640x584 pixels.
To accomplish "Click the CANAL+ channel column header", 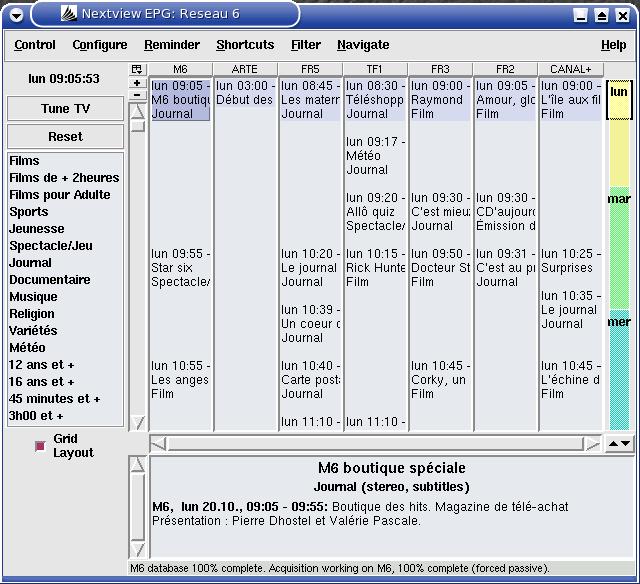I will [x=570, y=69].
